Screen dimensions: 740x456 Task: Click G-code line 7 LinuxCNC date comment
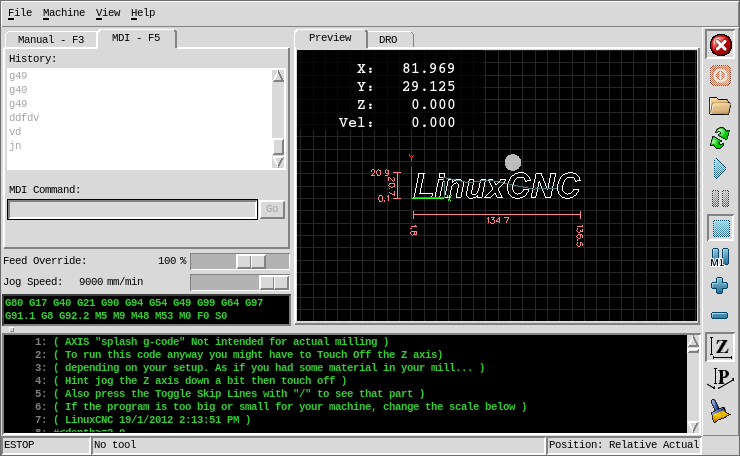pos(152,420)
